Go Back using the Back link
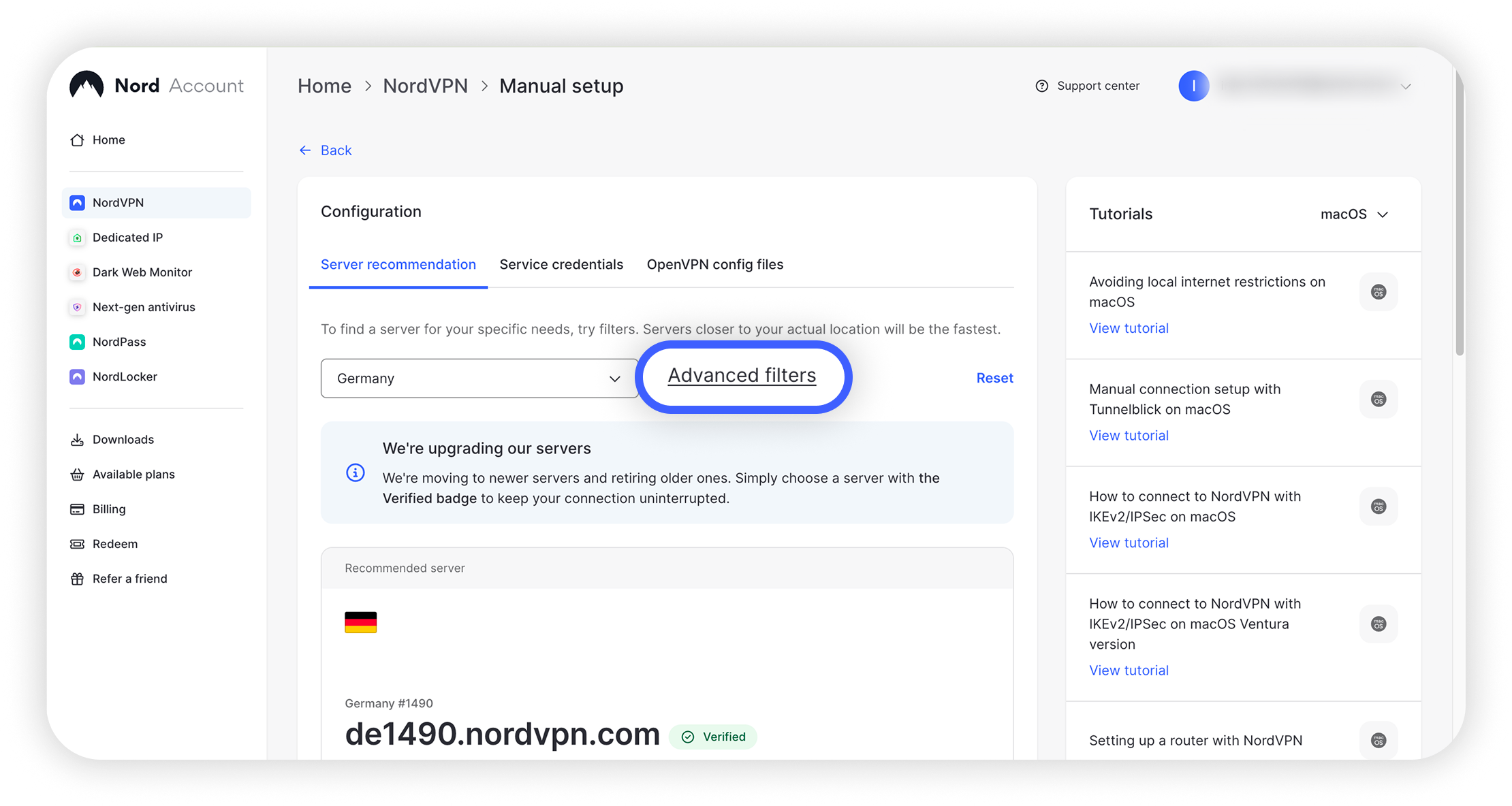The height and width of the screenshot is (806, 1512). tap(326, 150)
